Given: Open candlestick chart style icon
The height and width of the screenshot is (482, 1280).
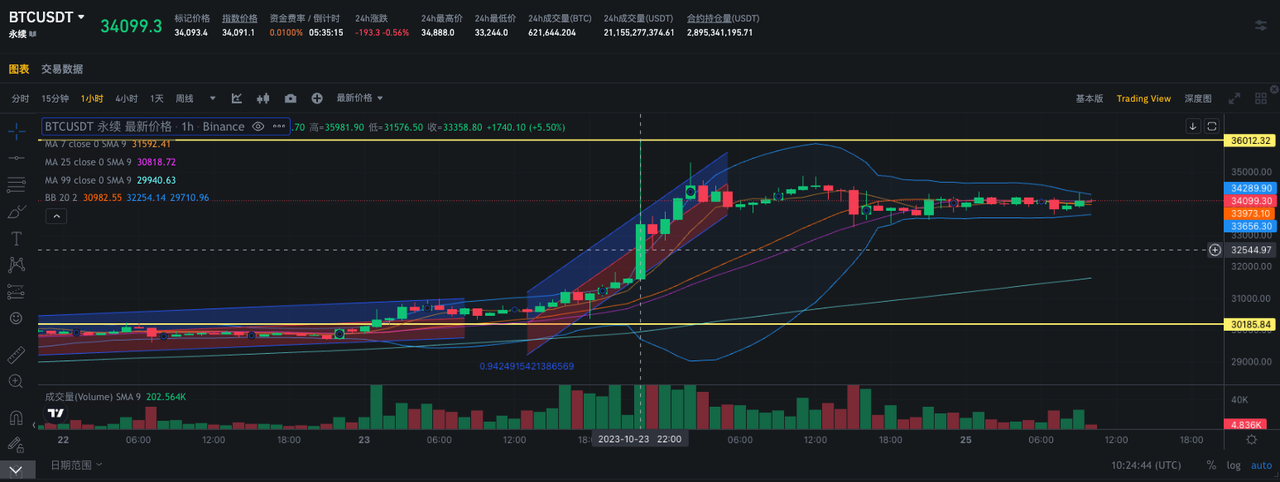Looking at the screenshot, I should pyautogui.click(x=264, y=98).
